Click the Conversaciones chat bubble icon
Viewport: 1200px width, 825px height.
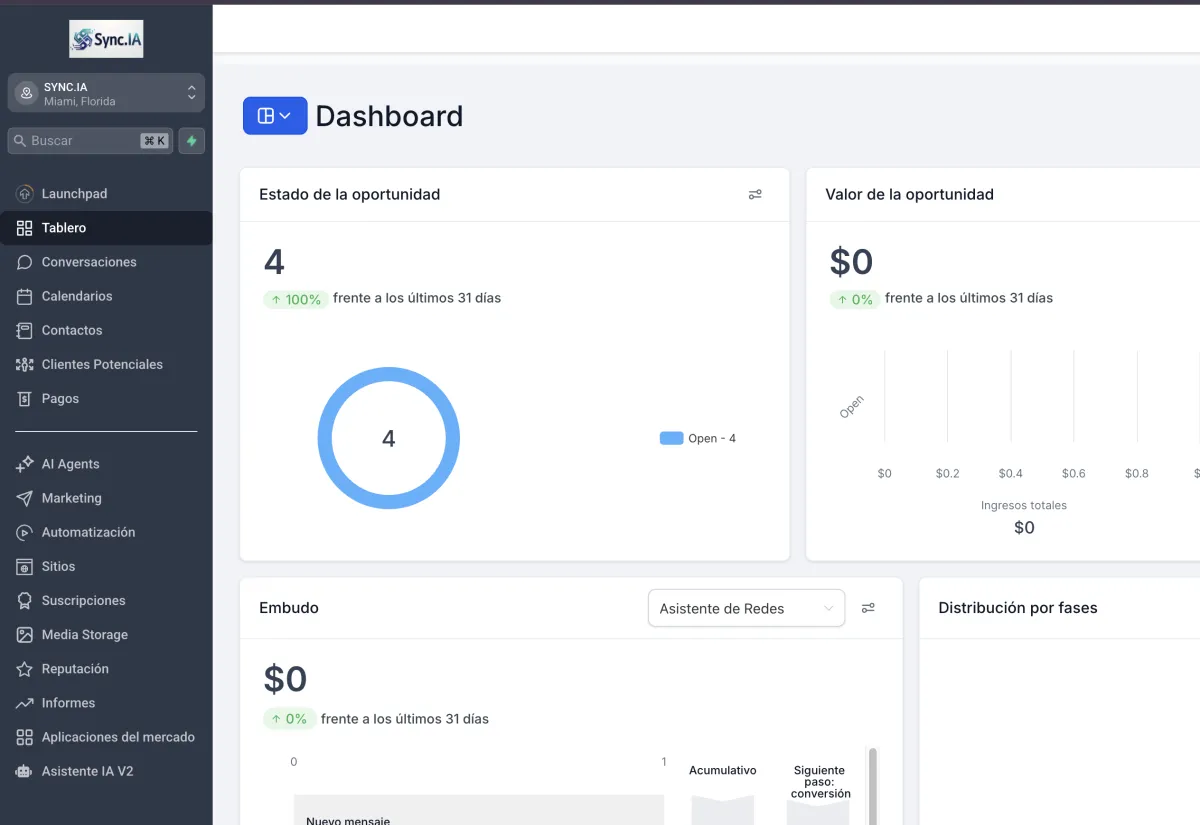click(25, 262)
